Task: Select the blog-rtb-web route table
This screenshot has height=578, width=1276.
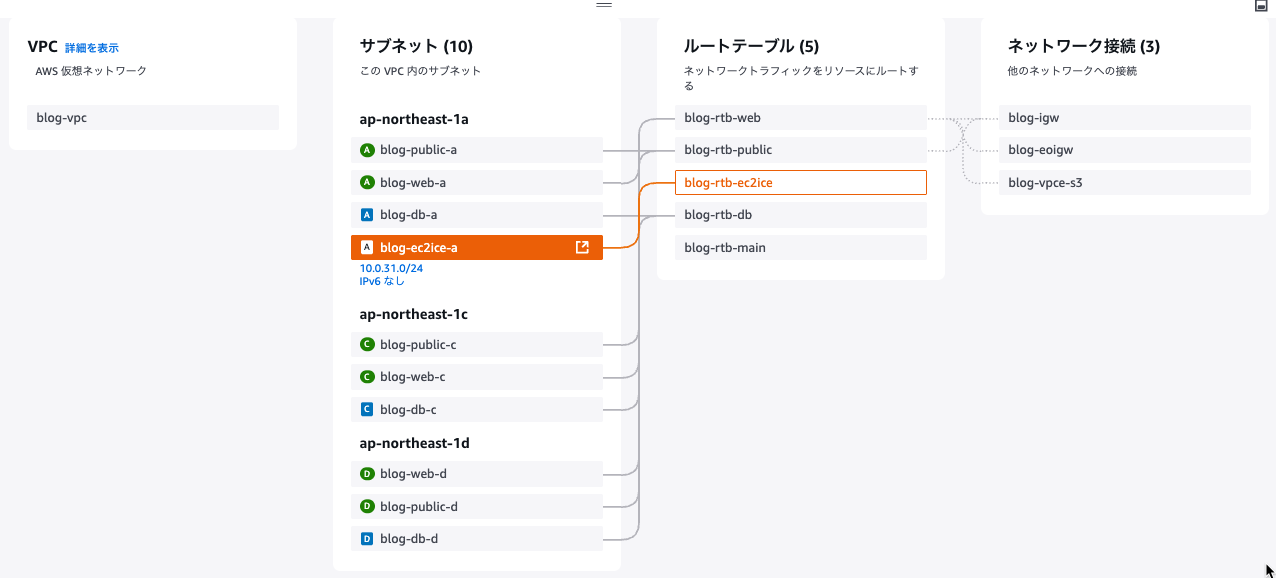Action: click(801, 117)
